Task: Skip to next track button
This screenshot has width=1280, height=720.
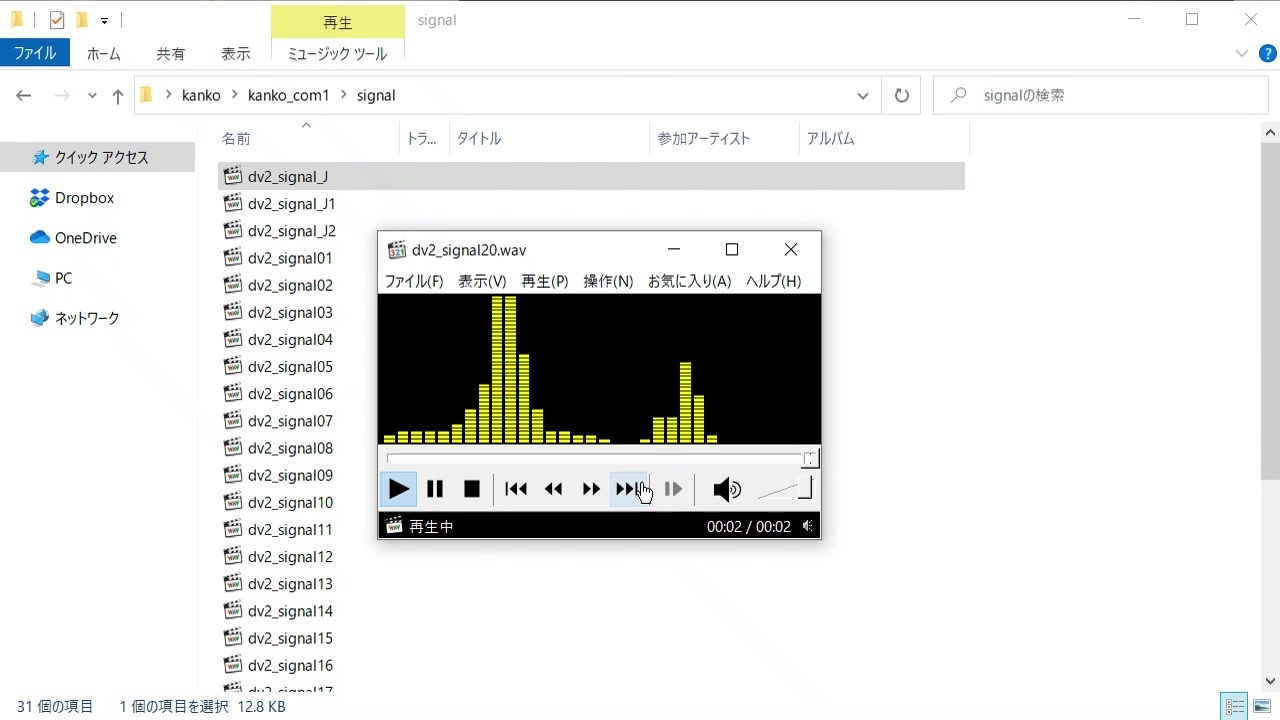Action: 629,489
